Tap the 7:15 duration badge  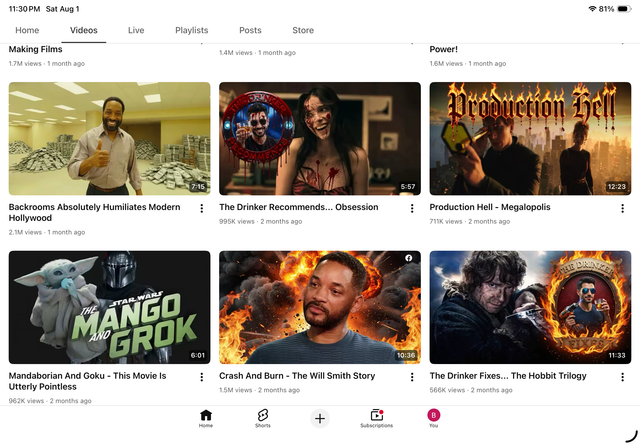pos(198,187)
